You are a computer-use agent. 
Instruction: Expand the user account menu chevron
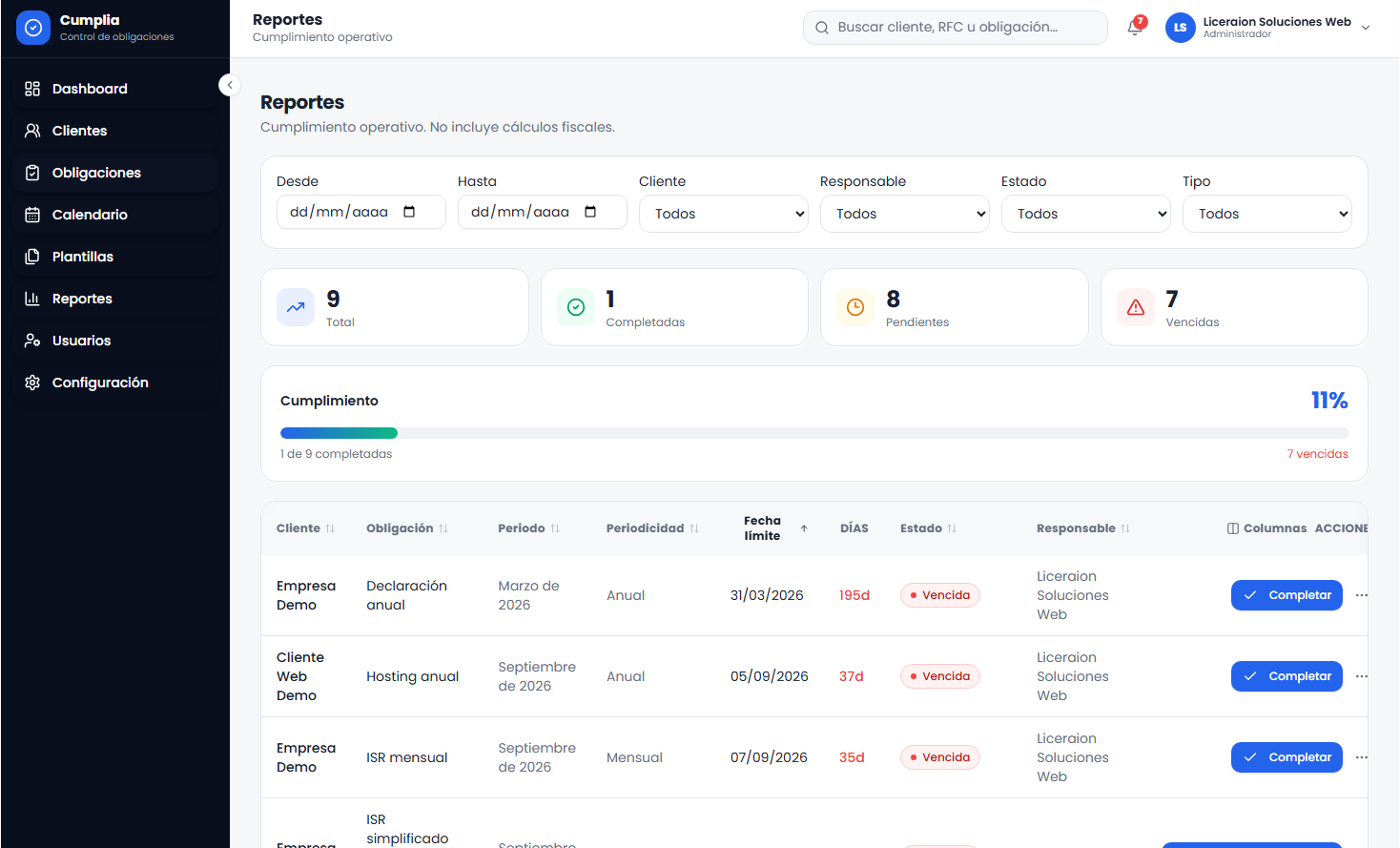coord(1366,28)
